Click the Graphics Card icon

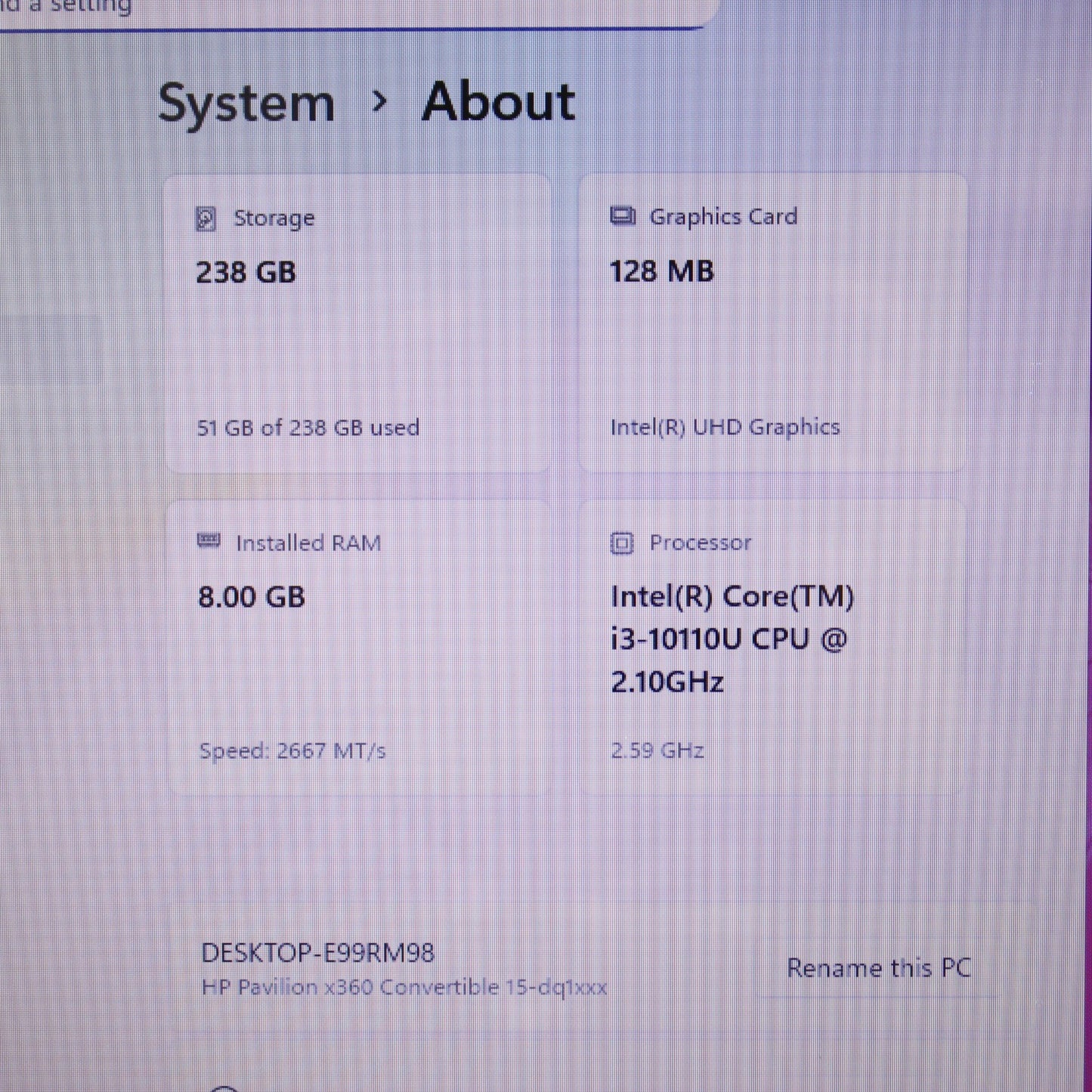click(621, 216)
